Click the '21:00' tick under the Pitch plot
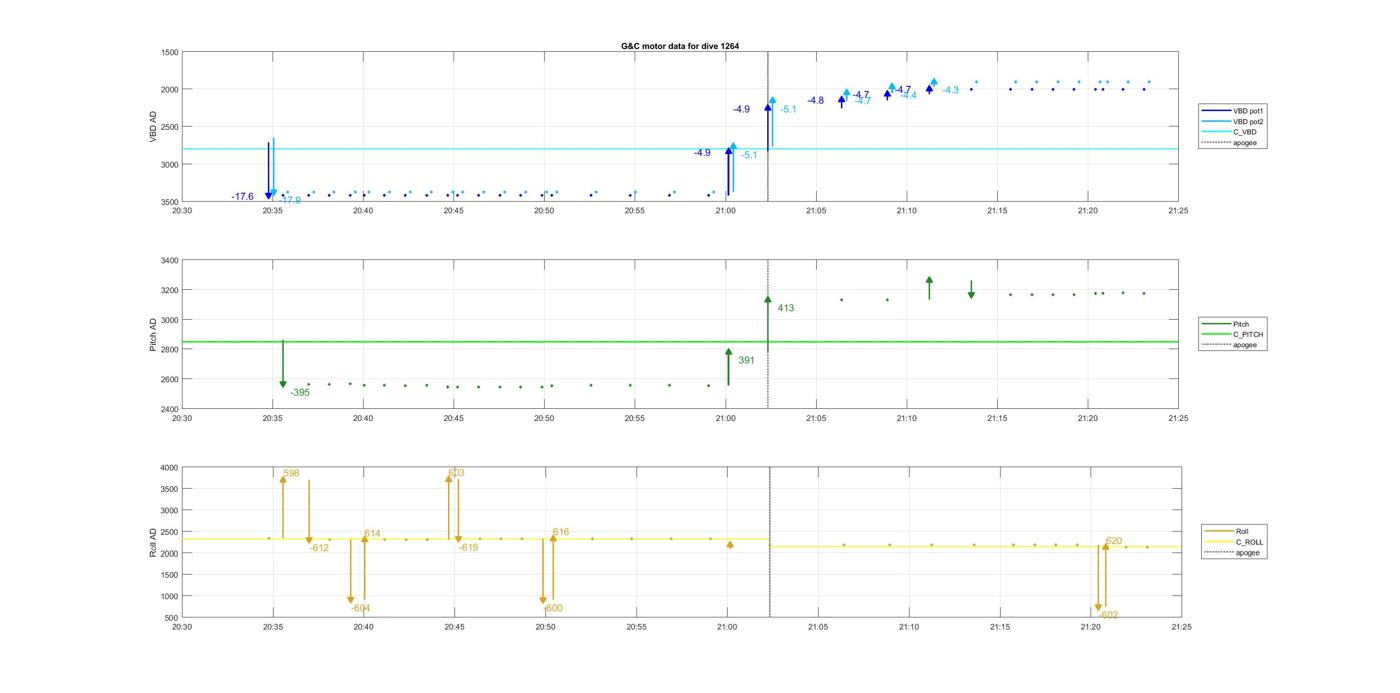This screenshot has width=1400, height=693. click(x=725, y=418)
